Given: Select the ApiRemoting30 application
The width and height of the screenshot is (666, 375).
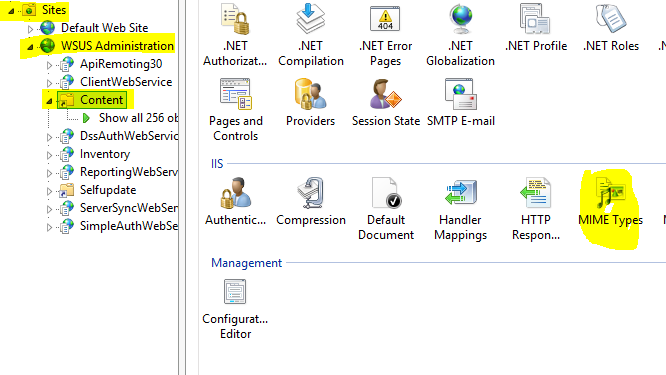Looking at the screenshot, I should 121,64.
